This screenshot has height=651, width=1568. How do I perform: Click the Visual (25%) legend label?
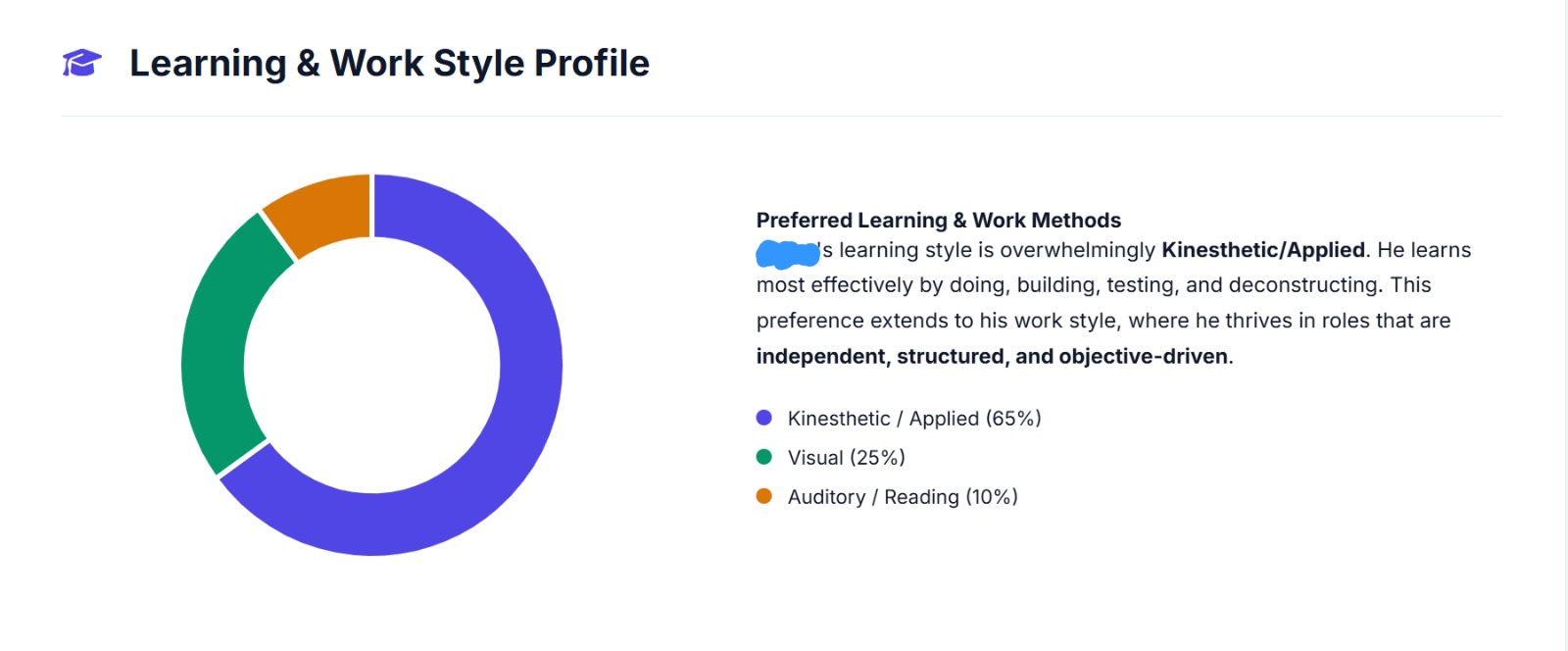pos(847,458)
